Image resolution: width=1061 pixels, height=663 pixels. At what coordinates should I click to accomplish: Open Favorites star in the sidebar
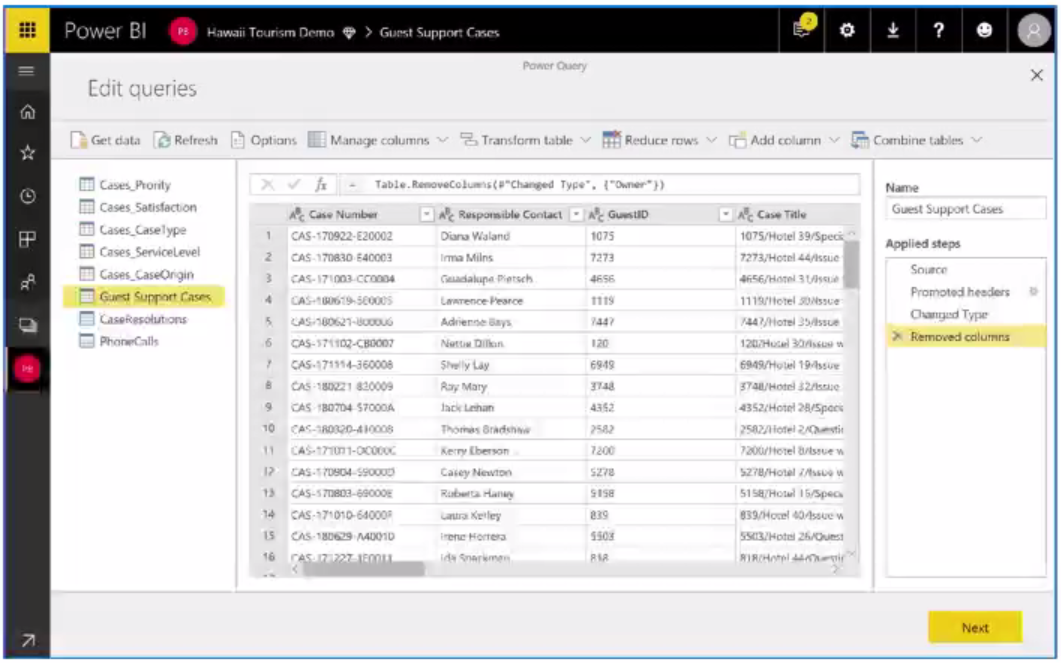28,153
